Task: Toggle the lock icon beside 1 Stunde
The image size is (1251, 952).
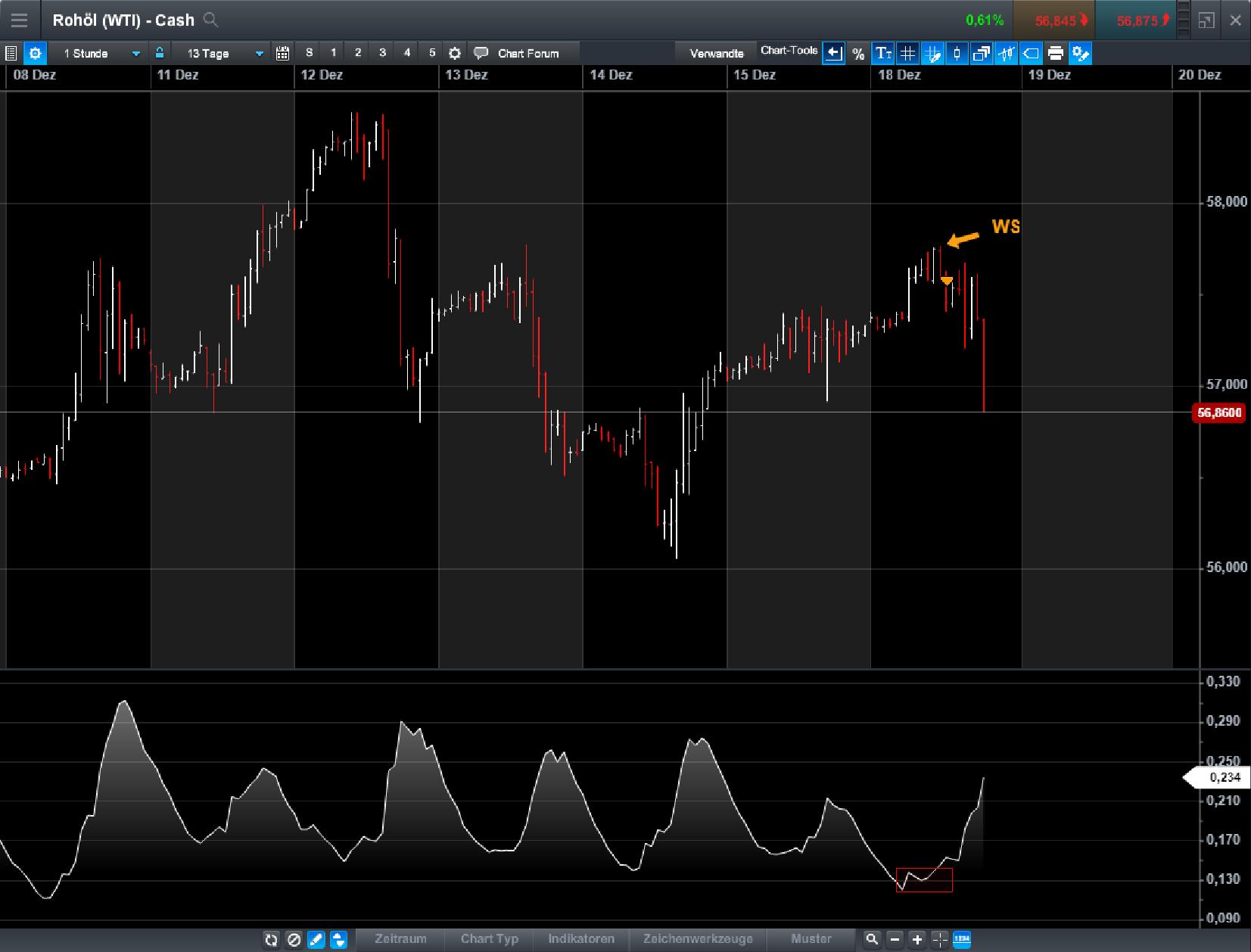Action: pyautogui.click(x=159, y=53)
